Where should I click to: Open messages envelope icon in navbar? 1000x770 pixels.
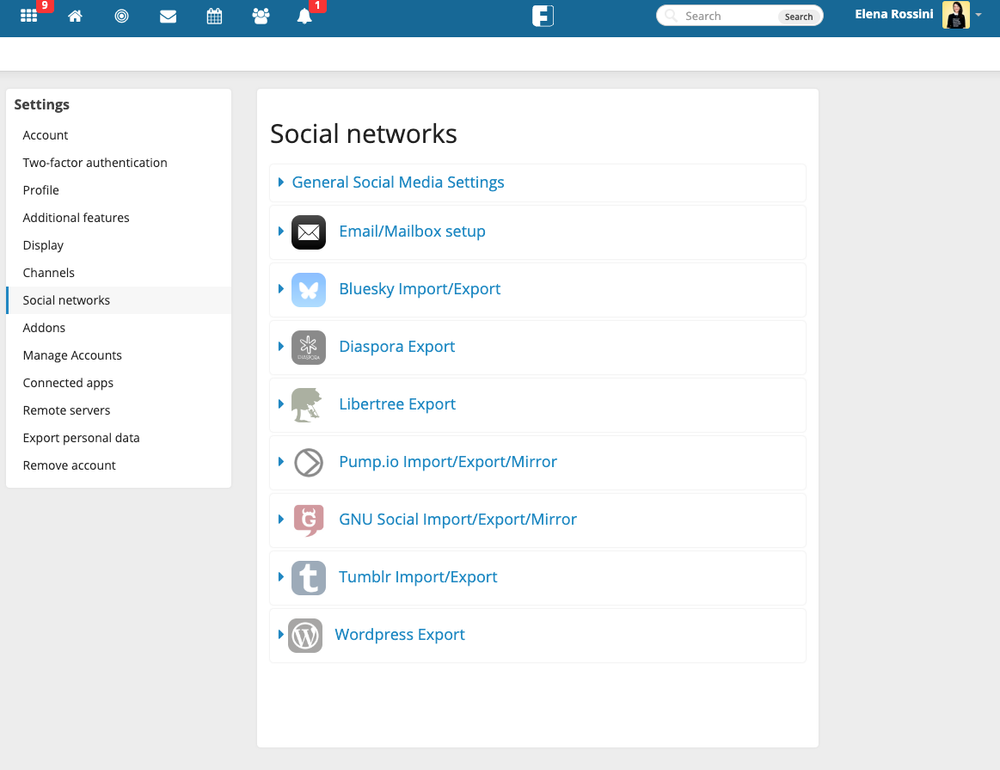(168, 16)
